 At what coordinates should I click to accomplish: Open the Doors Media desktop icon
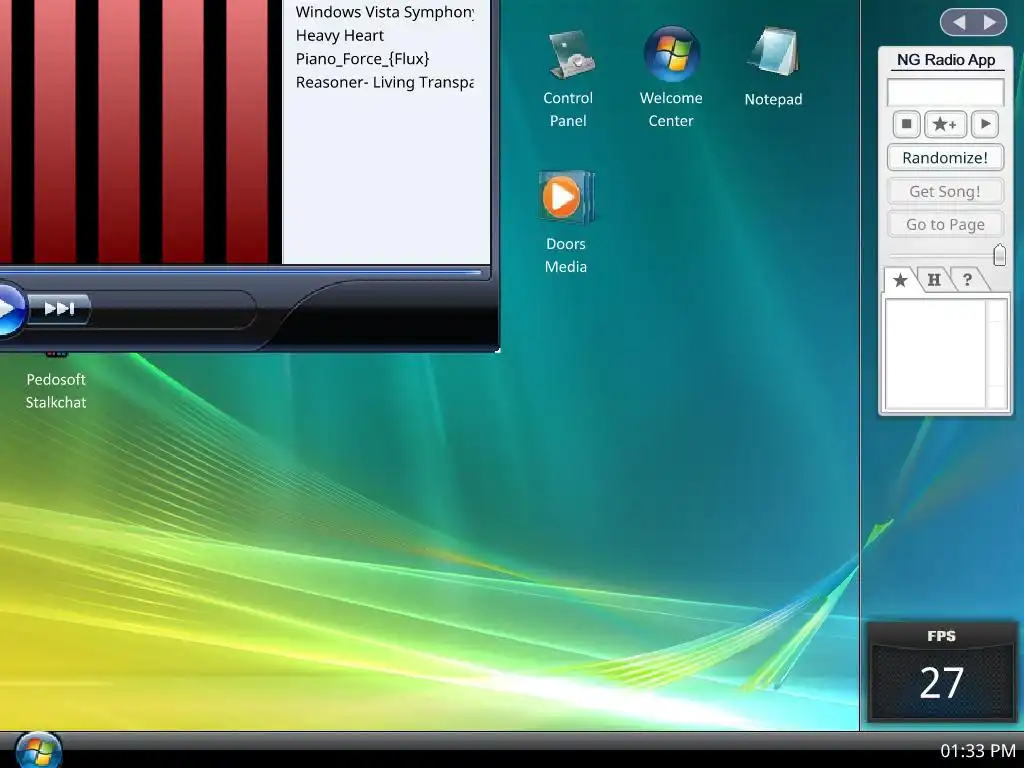(x=566, y=222)
